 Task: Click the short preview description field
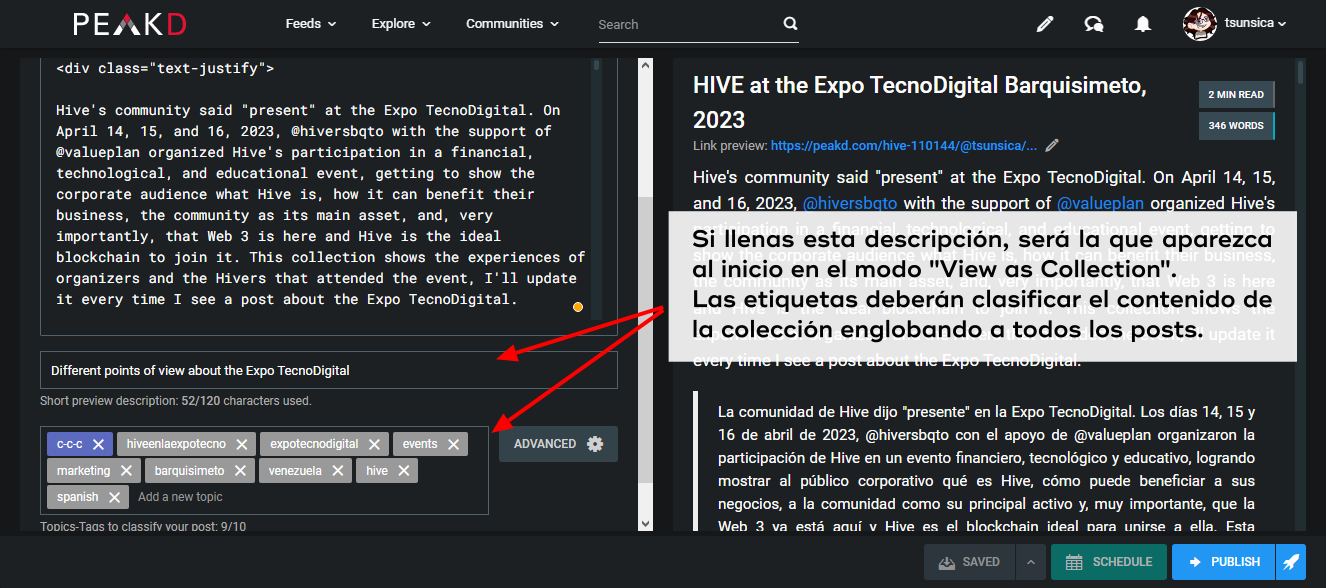point(329,370)
